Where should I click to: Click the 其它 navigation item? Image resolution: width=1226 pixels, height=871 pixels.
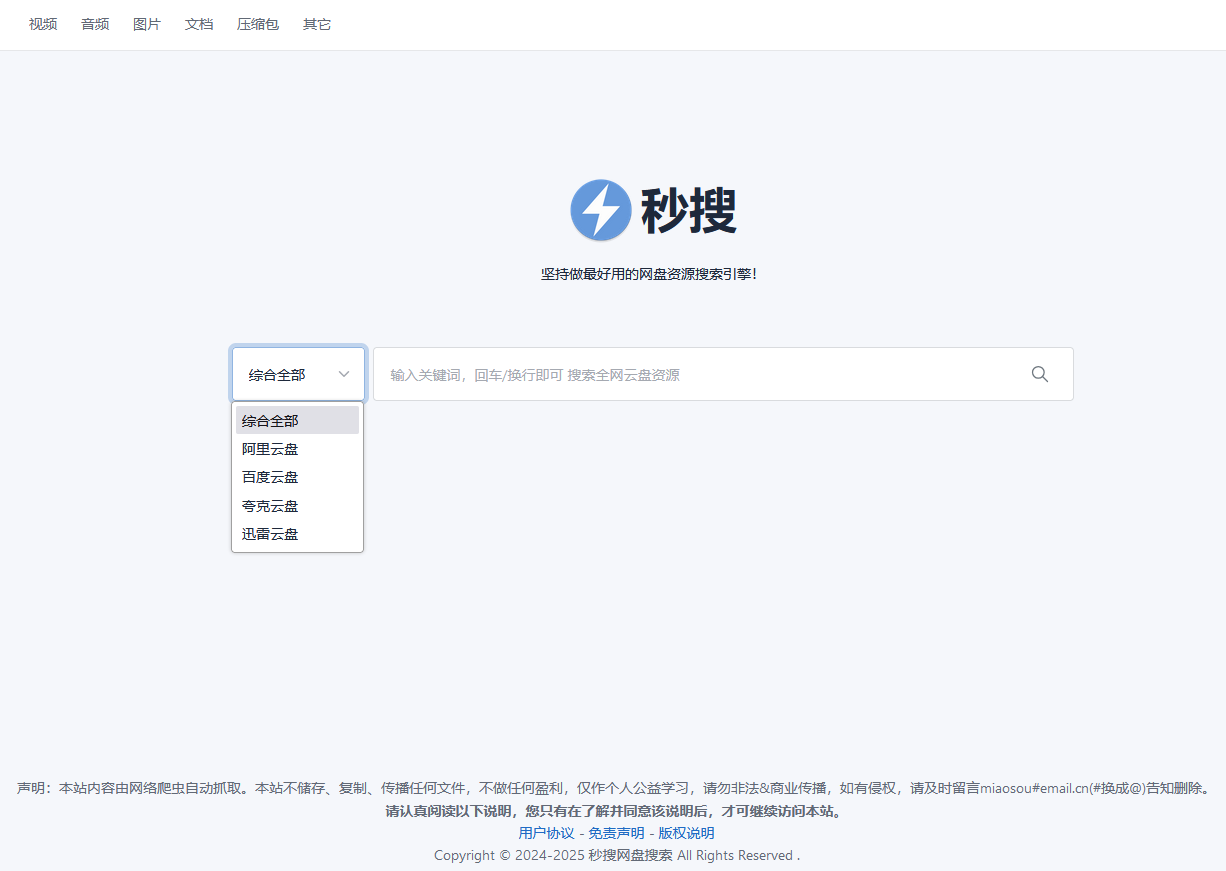click(317, 24)
